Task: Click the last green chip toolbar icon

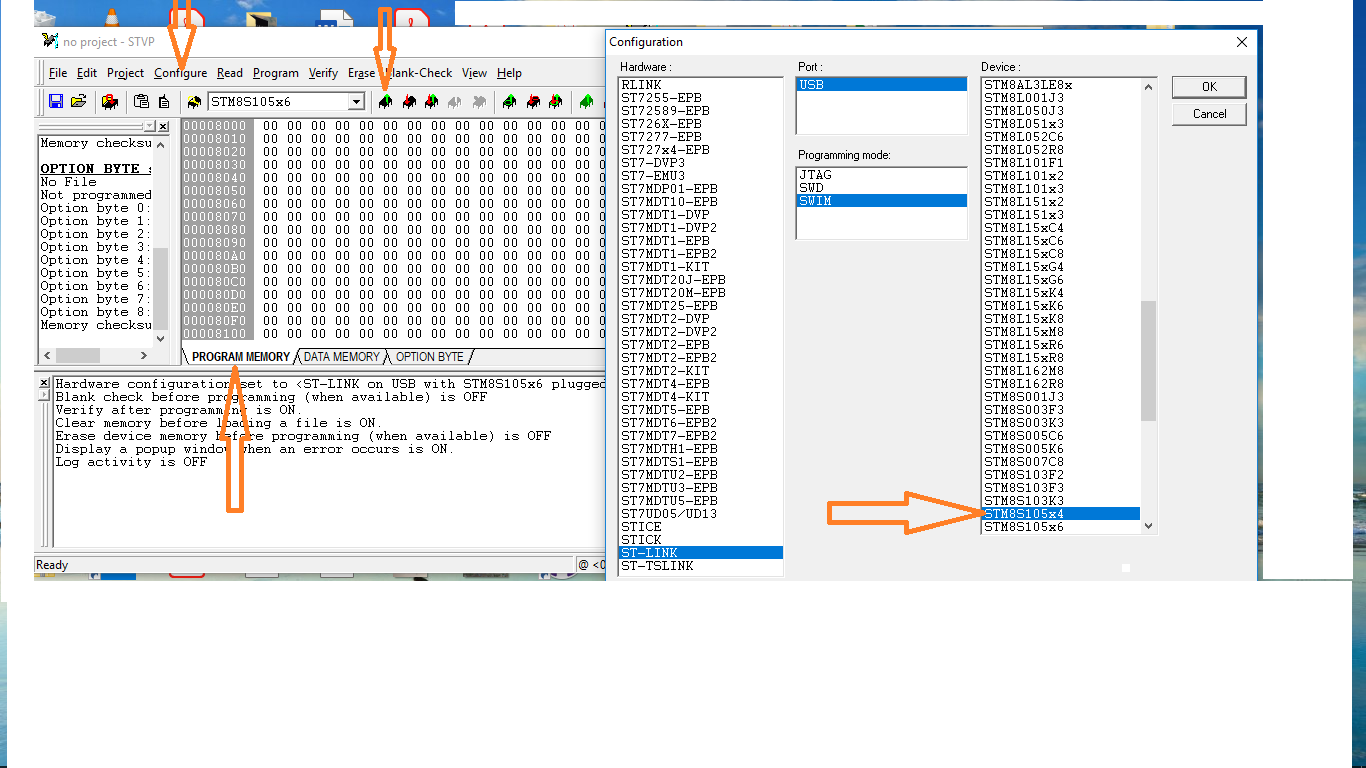Action: click(586, 101)
